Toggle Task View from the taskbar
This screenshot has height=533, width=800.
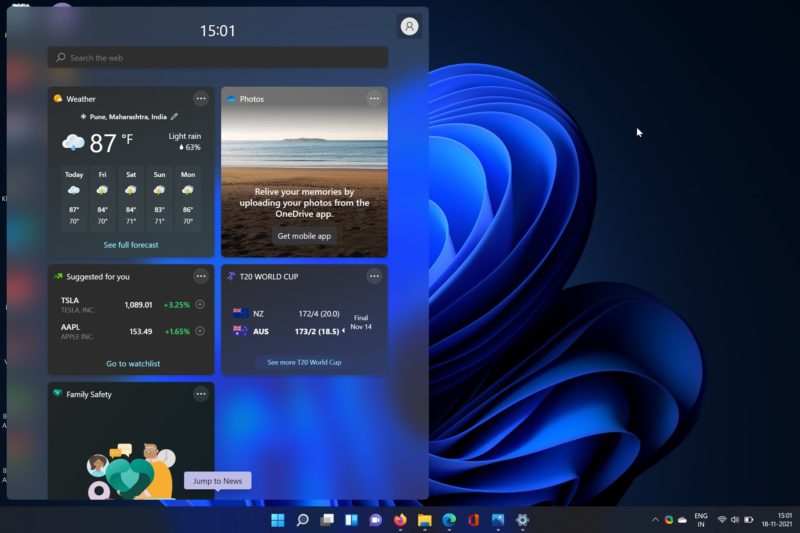[x=327, y=520]
